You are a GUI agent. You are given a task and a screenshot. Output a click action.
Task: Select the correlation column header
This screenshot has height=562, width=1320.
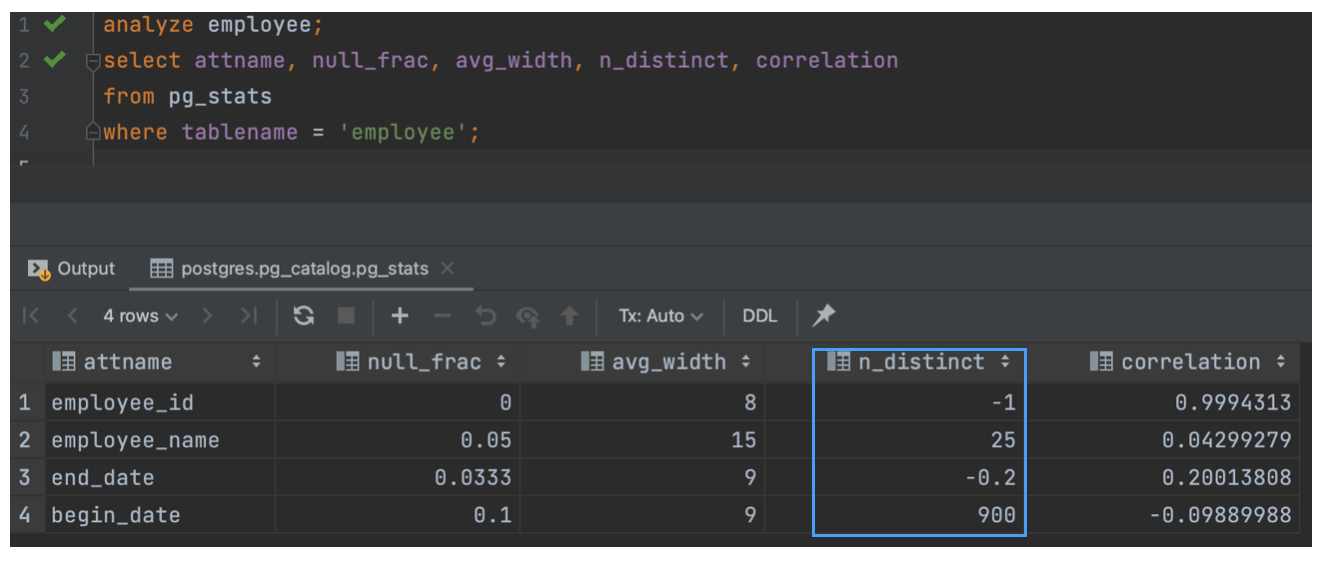1163,362
